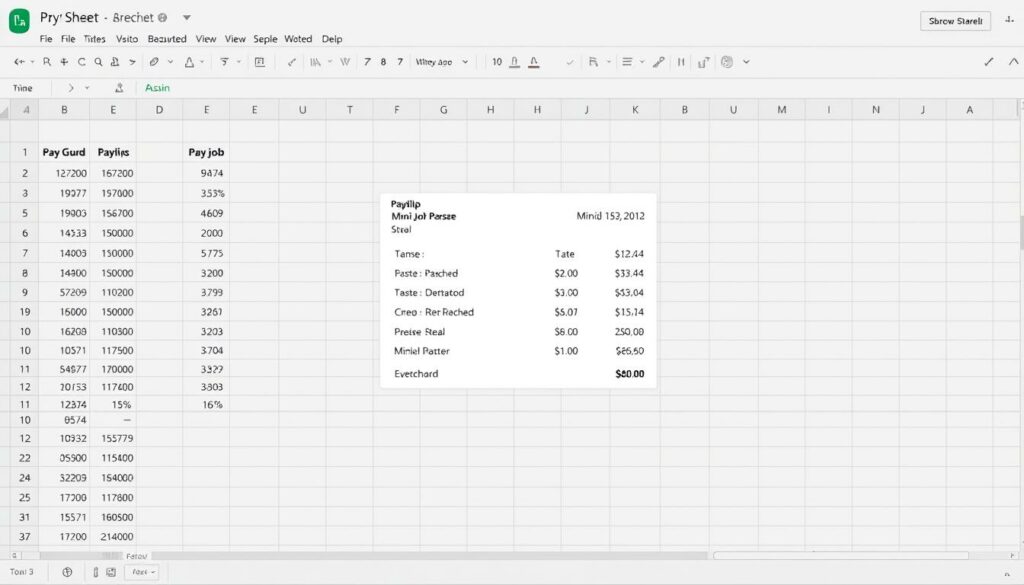Click the horizontal lines align icon
This screenshot has height=585, width=1024.
[627, 62]
